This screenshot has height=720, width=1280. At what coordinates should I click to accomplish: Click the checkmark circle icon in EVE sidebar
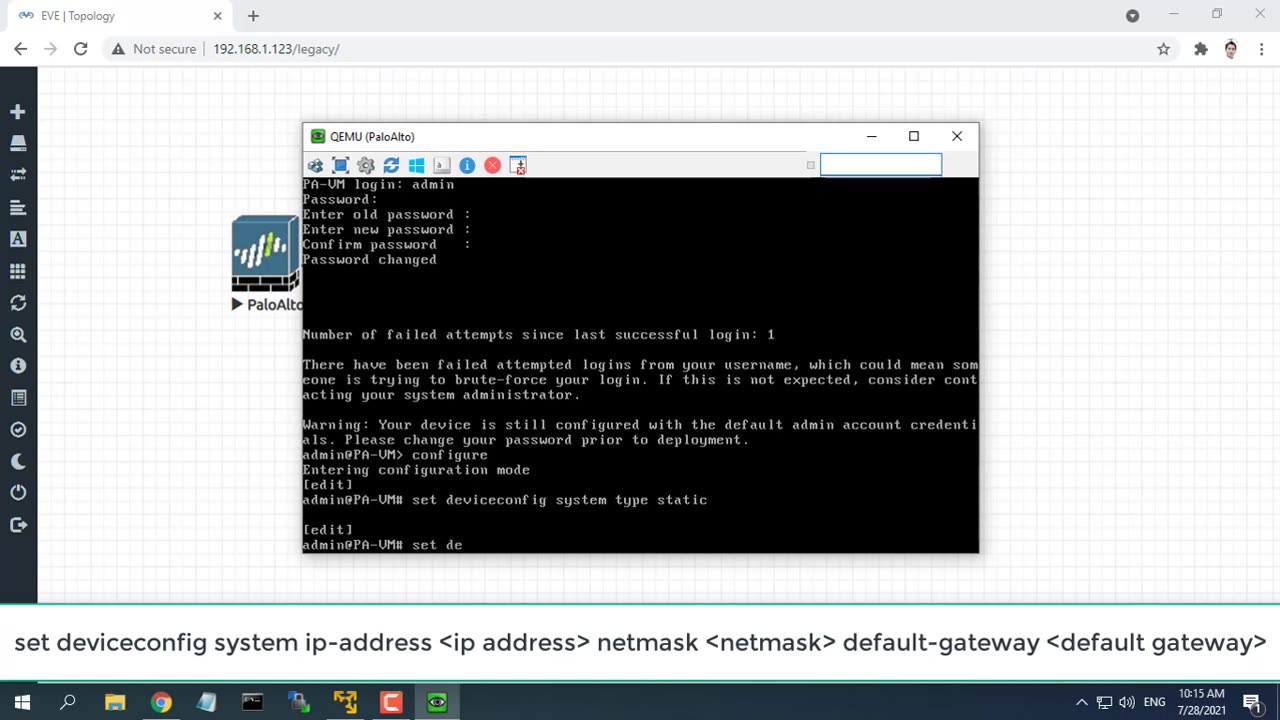[18, 429]
